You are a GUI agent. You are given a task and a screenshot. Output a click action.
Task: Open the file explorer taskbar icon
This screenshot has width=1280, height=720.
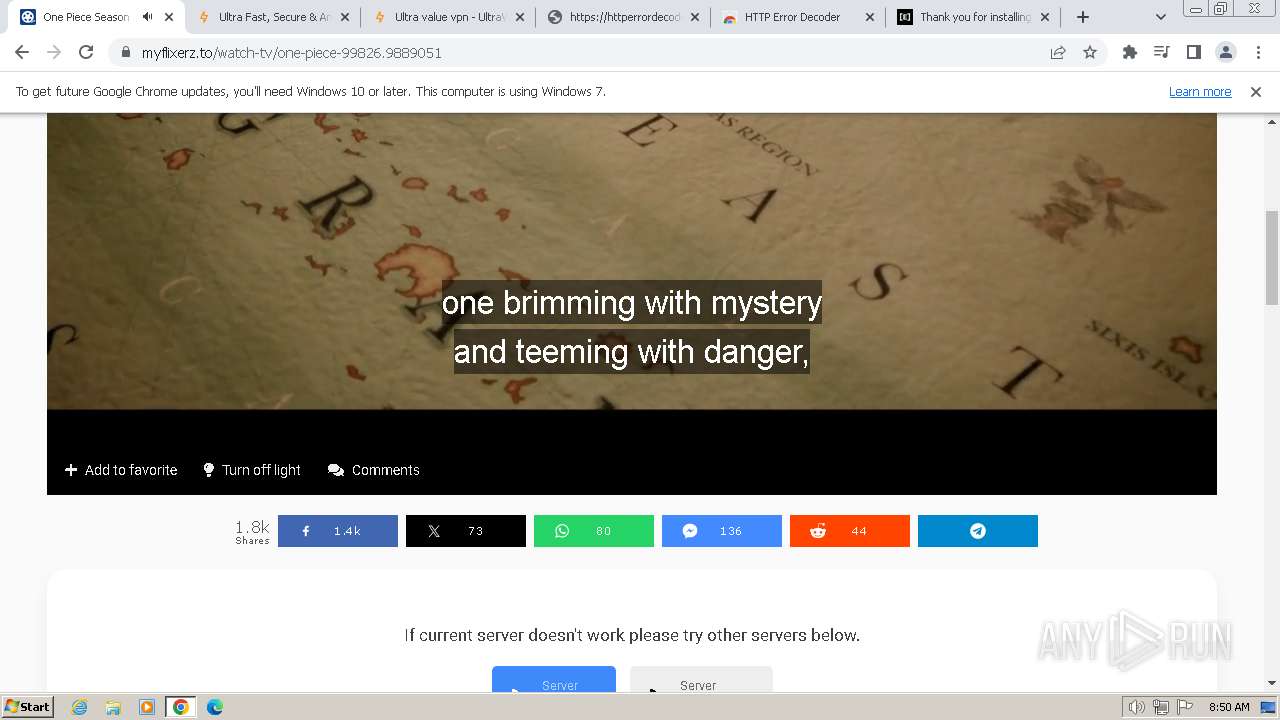pos(113,707)
